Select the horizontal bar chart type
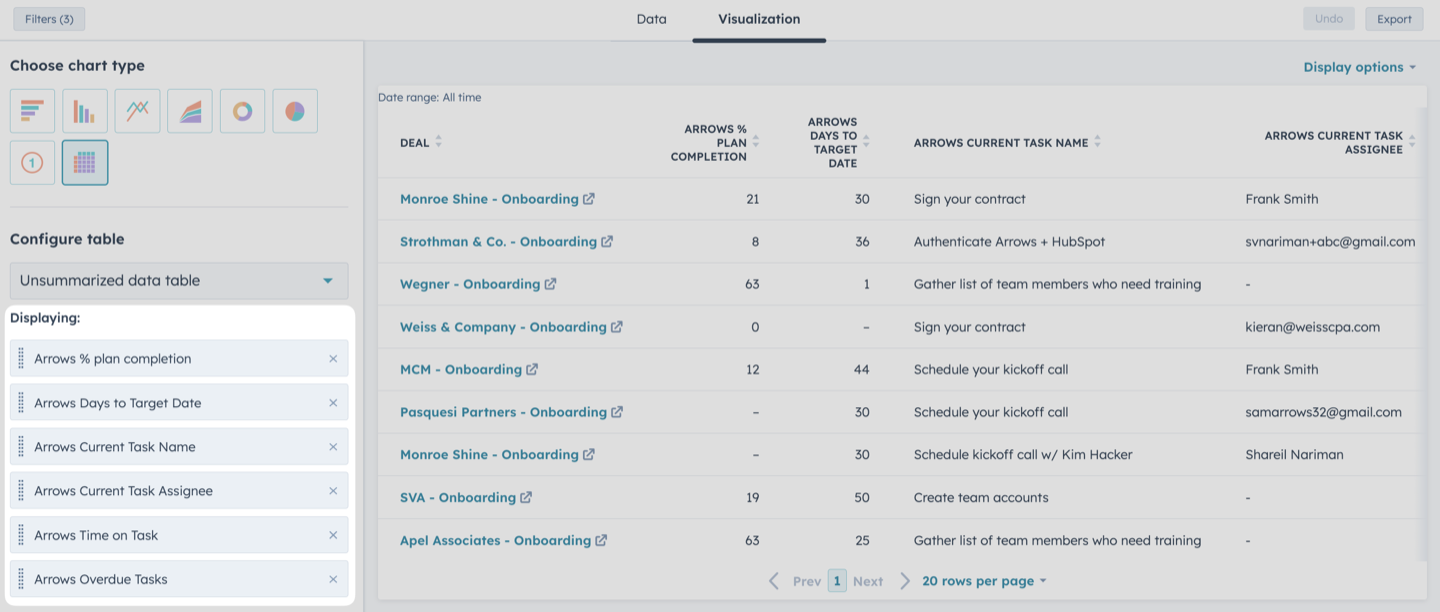This screenshot has height=612, width=1440. [32, 111]
